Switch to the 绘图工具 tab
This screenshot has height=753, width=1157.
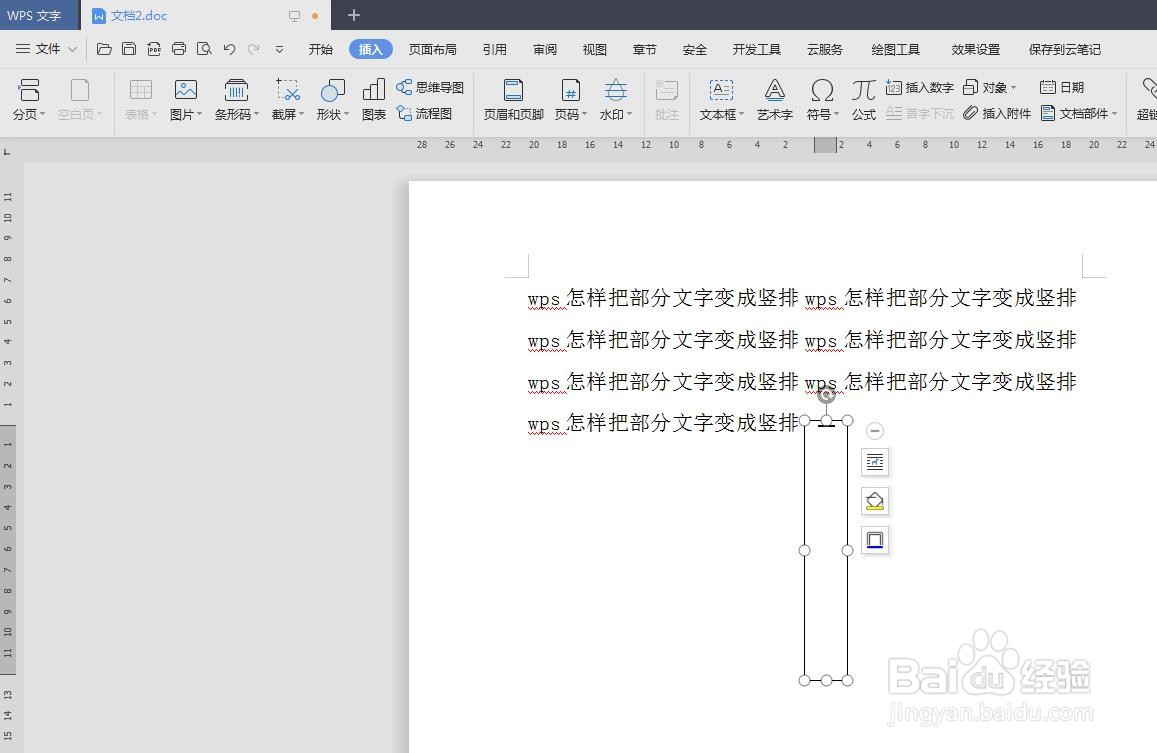pyautogui.click(x=895, y=49)
